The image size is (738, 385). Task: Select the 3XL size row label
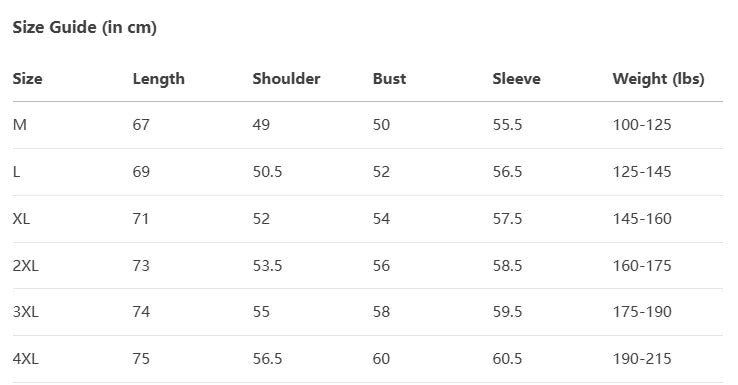pyautogui.click(x=25, y=312)
